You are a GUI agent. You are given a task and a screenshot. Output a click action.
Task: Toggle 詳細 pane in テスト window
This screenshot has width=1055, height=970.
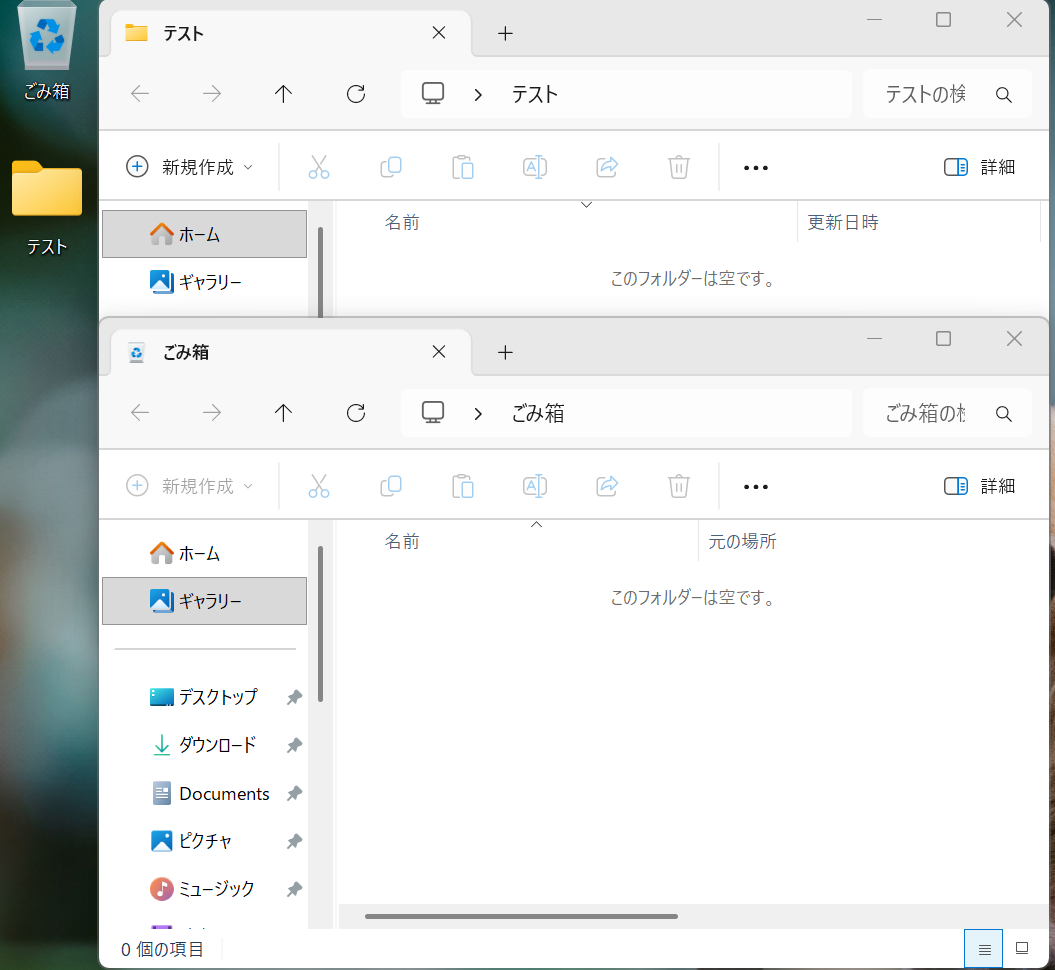(979, 167)
